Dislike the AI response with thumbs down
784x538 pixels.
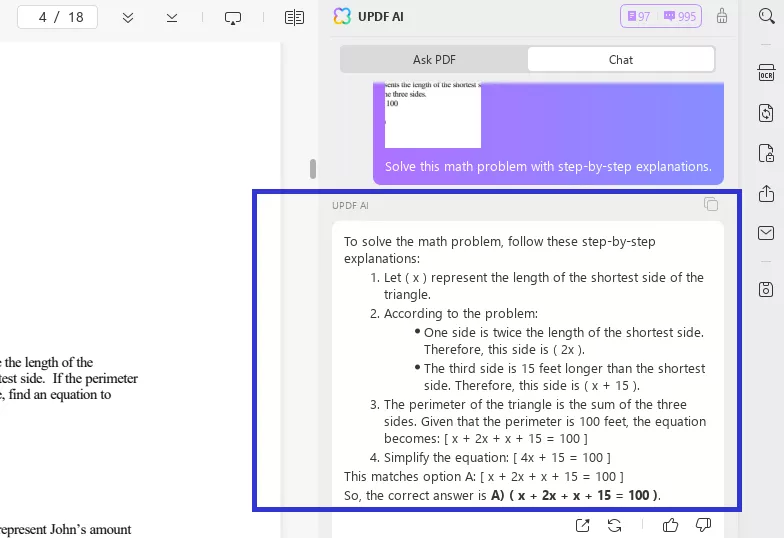tap(703, 525)
